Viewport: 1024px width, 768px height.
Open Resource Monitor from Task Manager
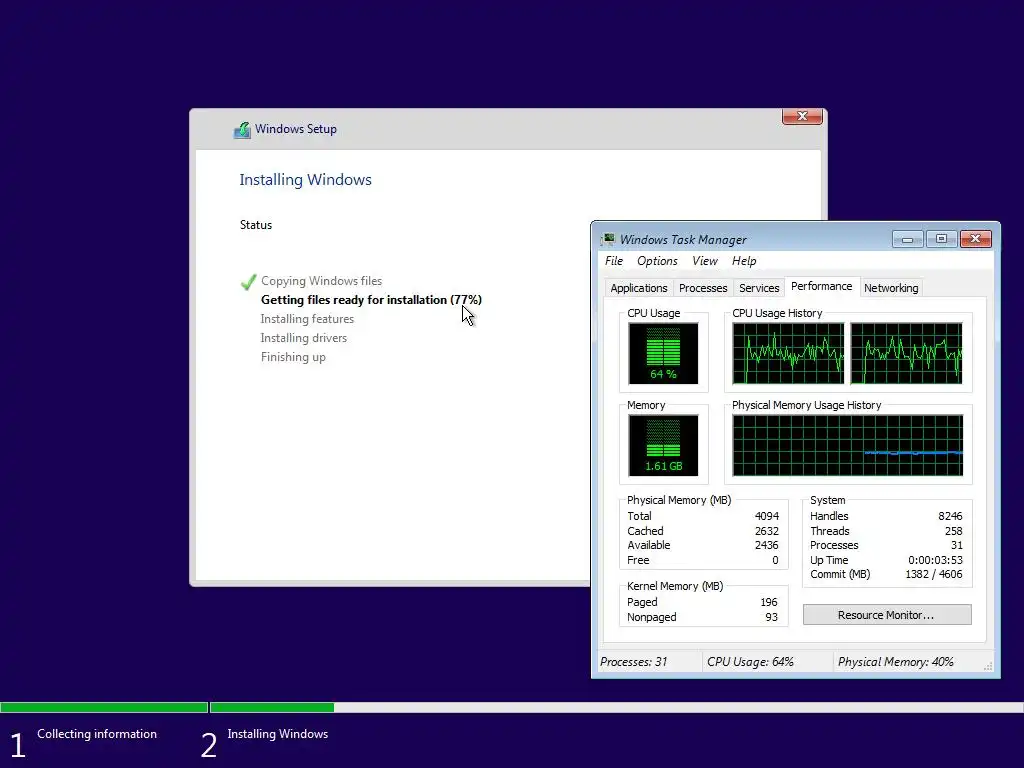pyautogui.click(x=887, y=615)
